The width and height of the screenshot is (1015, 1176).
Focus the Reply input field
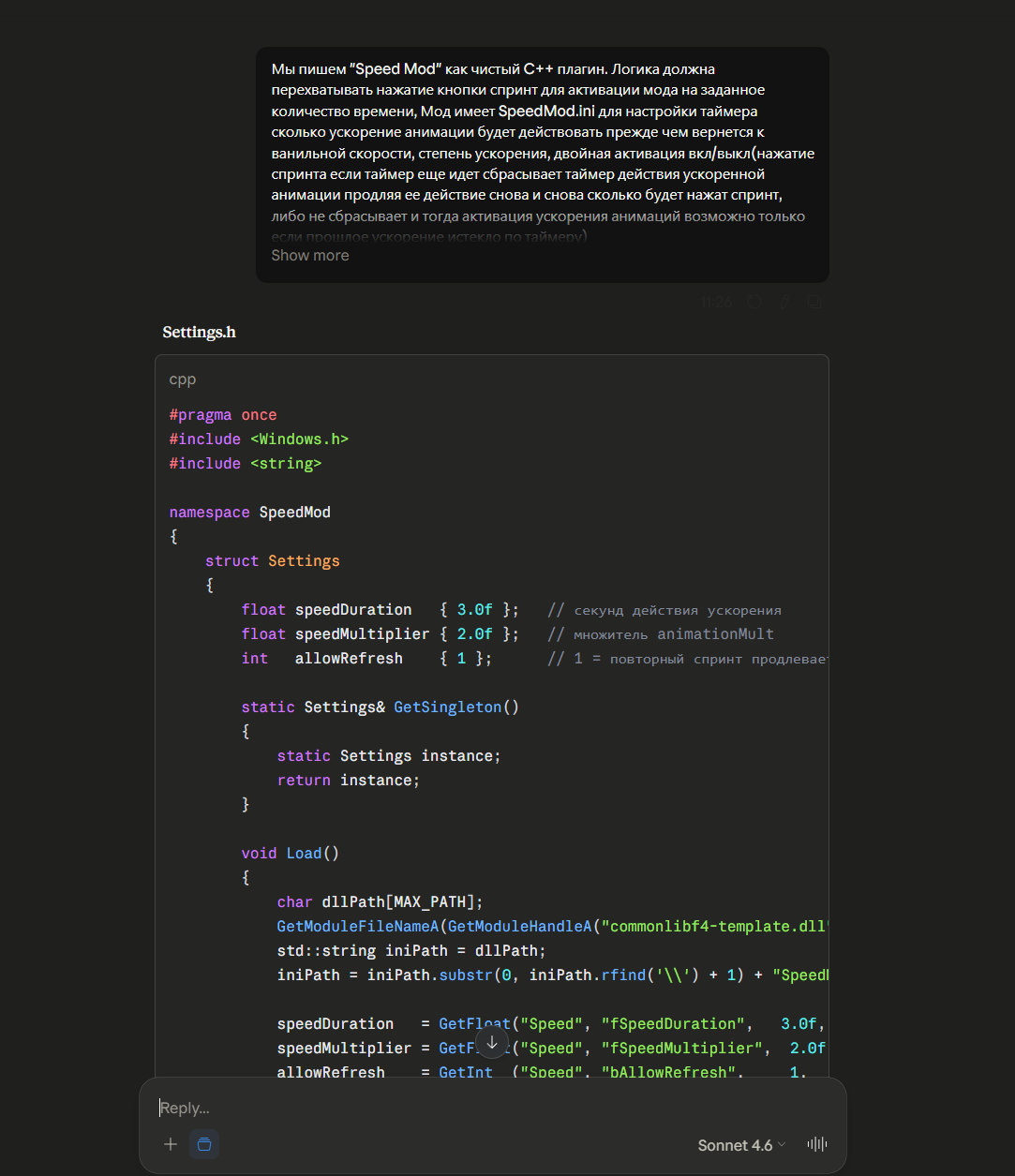492,1108
